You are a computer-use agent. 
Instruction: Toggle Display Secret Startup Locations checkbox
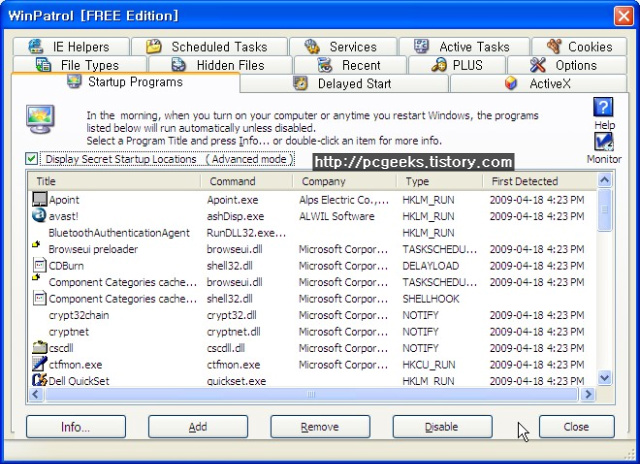(x=31, y=158)
